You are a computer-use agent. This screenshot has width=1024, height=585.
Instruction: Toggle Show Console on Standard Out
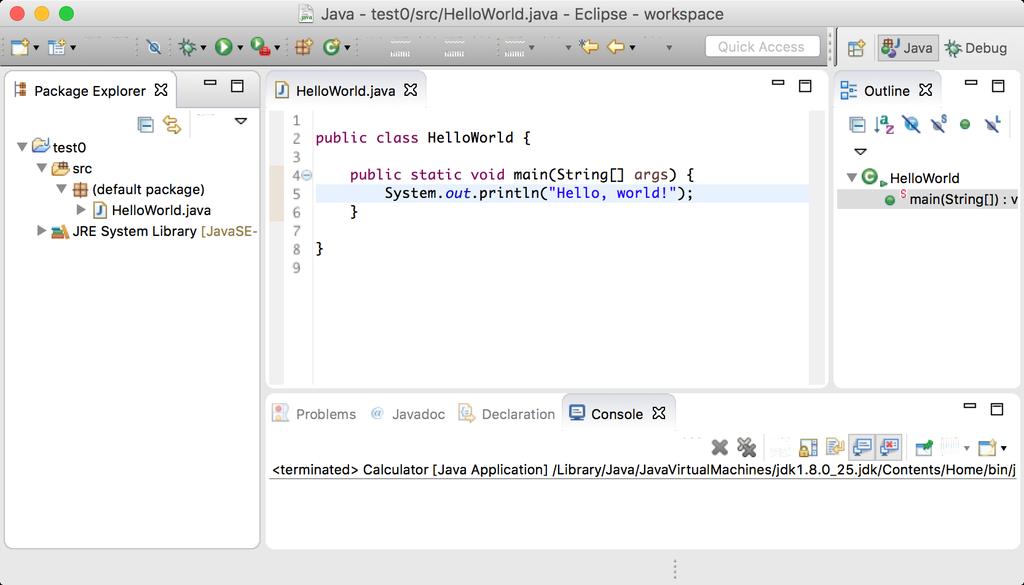pos(862,447)
